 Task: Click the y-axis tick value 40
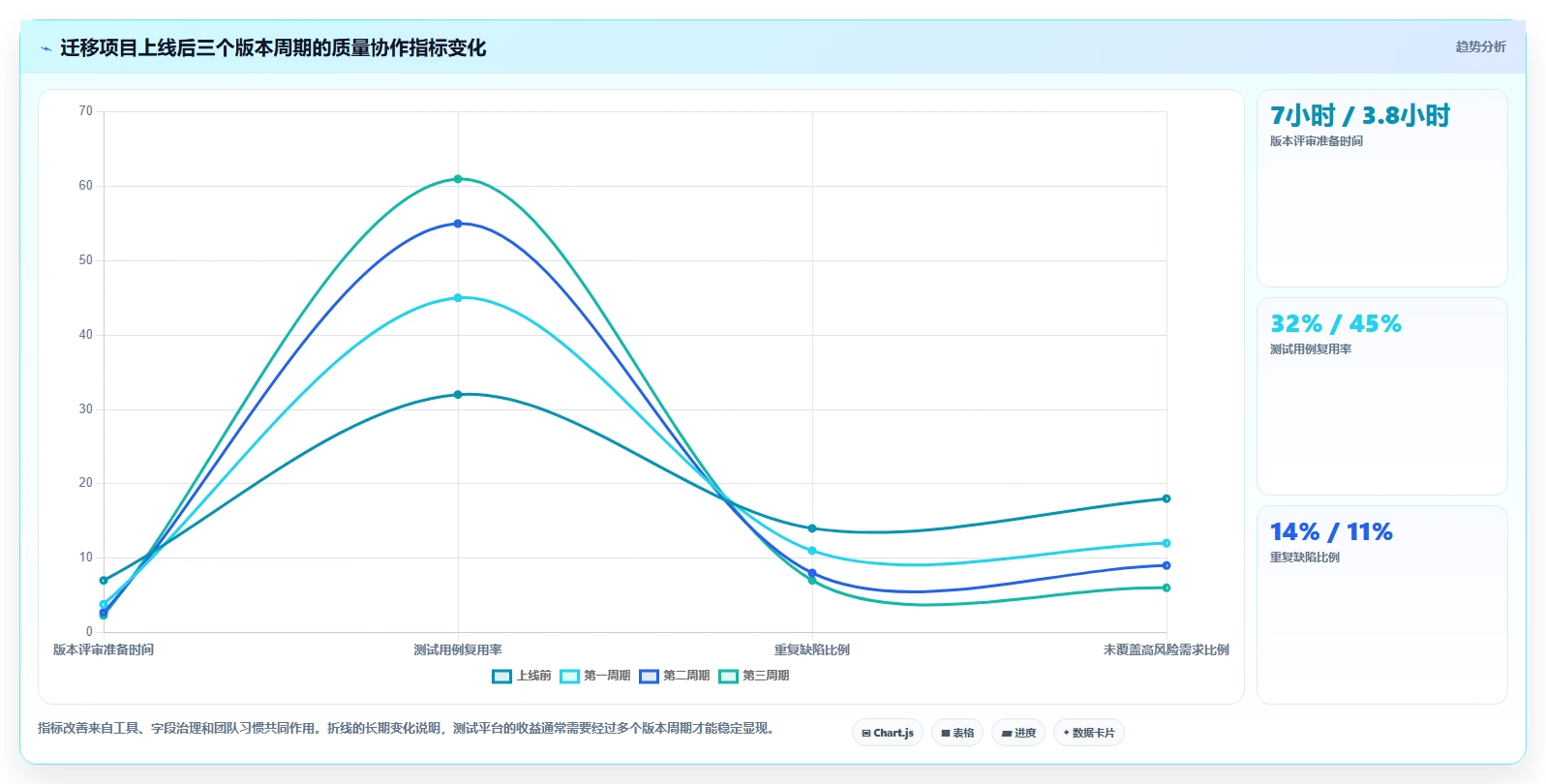(86, 335)
